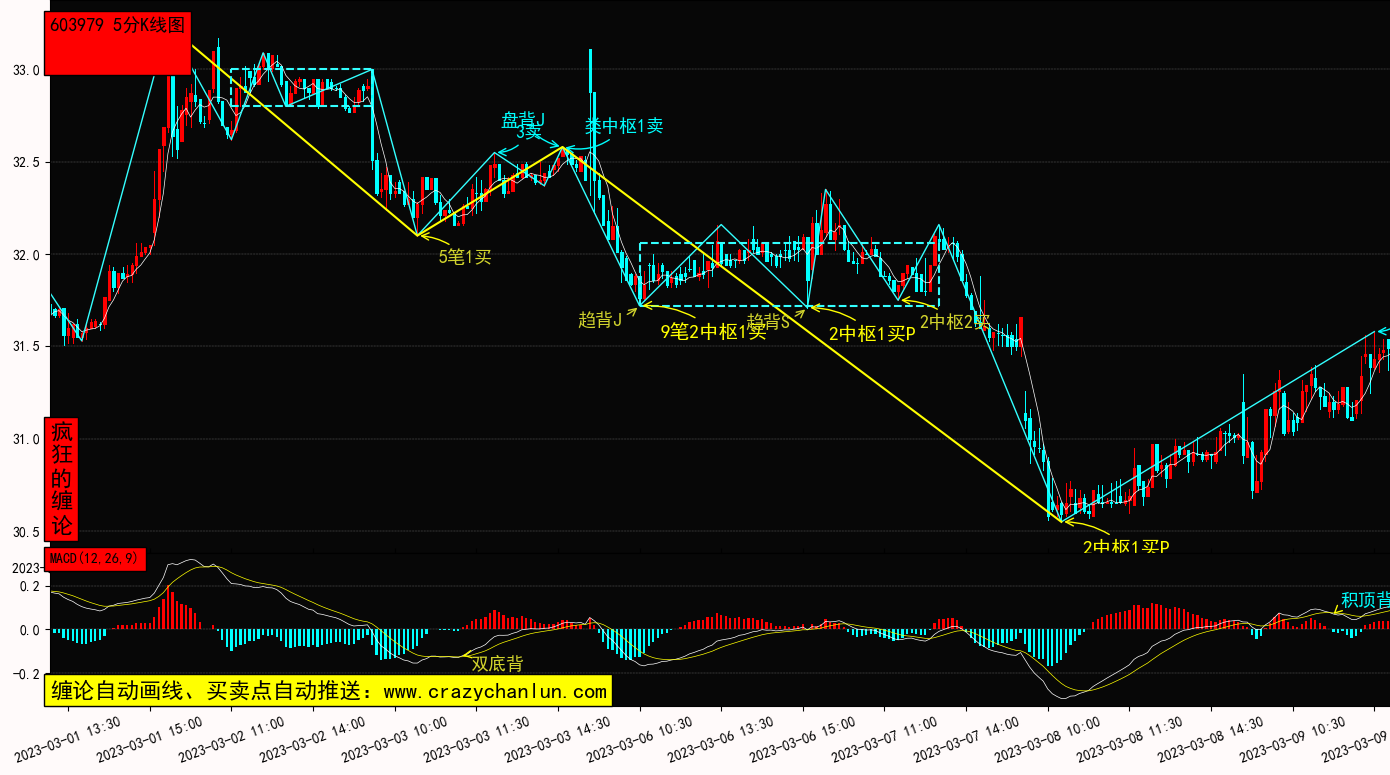Click the 3卖 sell point marker

528,132
